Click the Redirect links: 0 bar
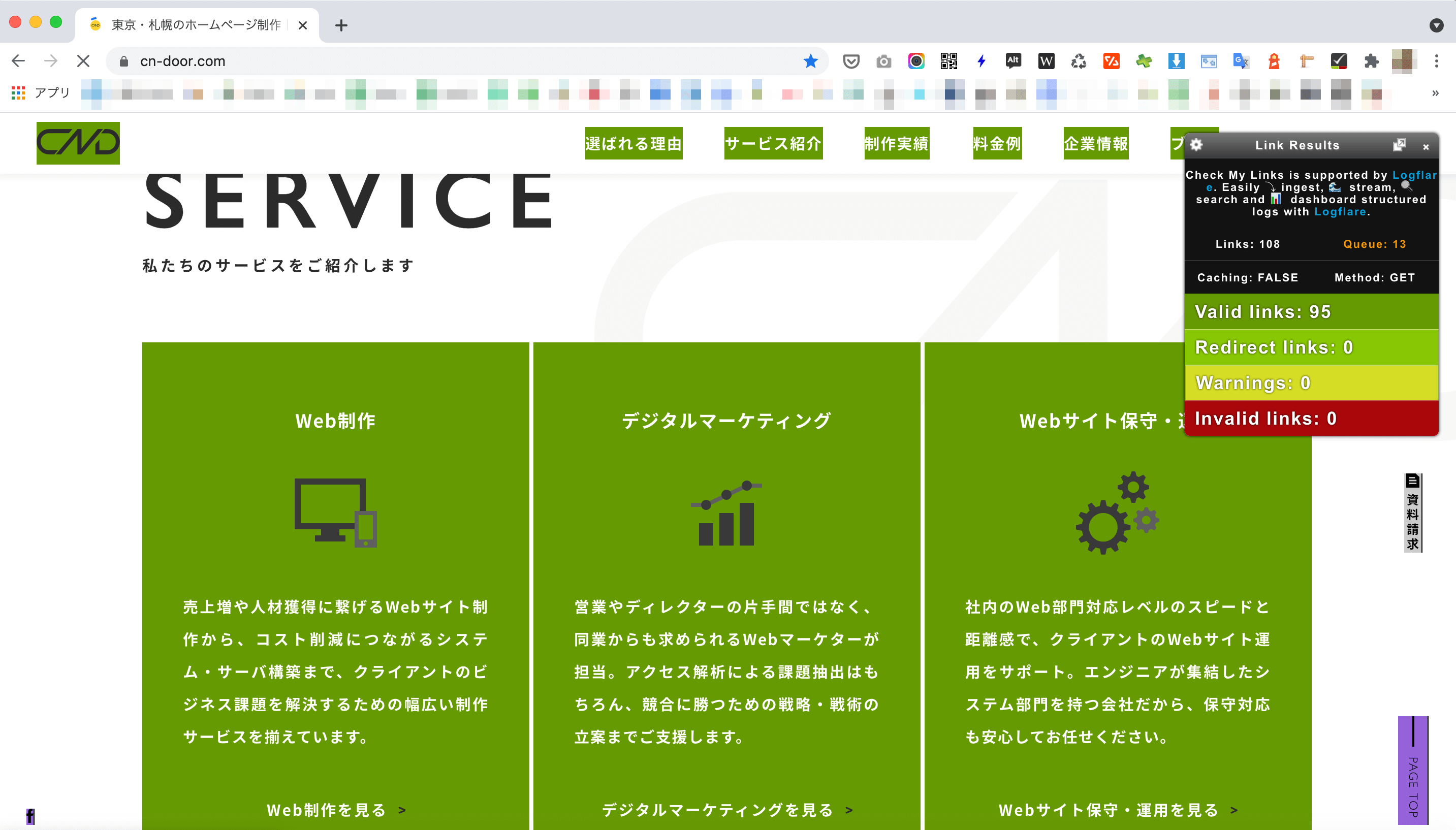1456x830 pixels. click(1311, 347)
